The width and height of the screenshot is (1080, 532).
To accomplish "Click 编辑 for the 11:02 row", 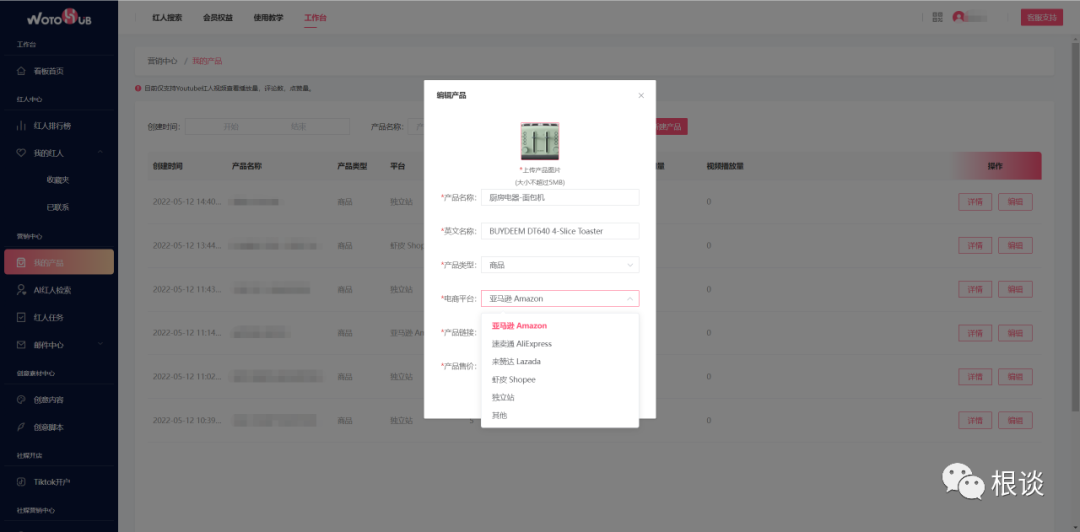I will click(x=1015, y=377).
